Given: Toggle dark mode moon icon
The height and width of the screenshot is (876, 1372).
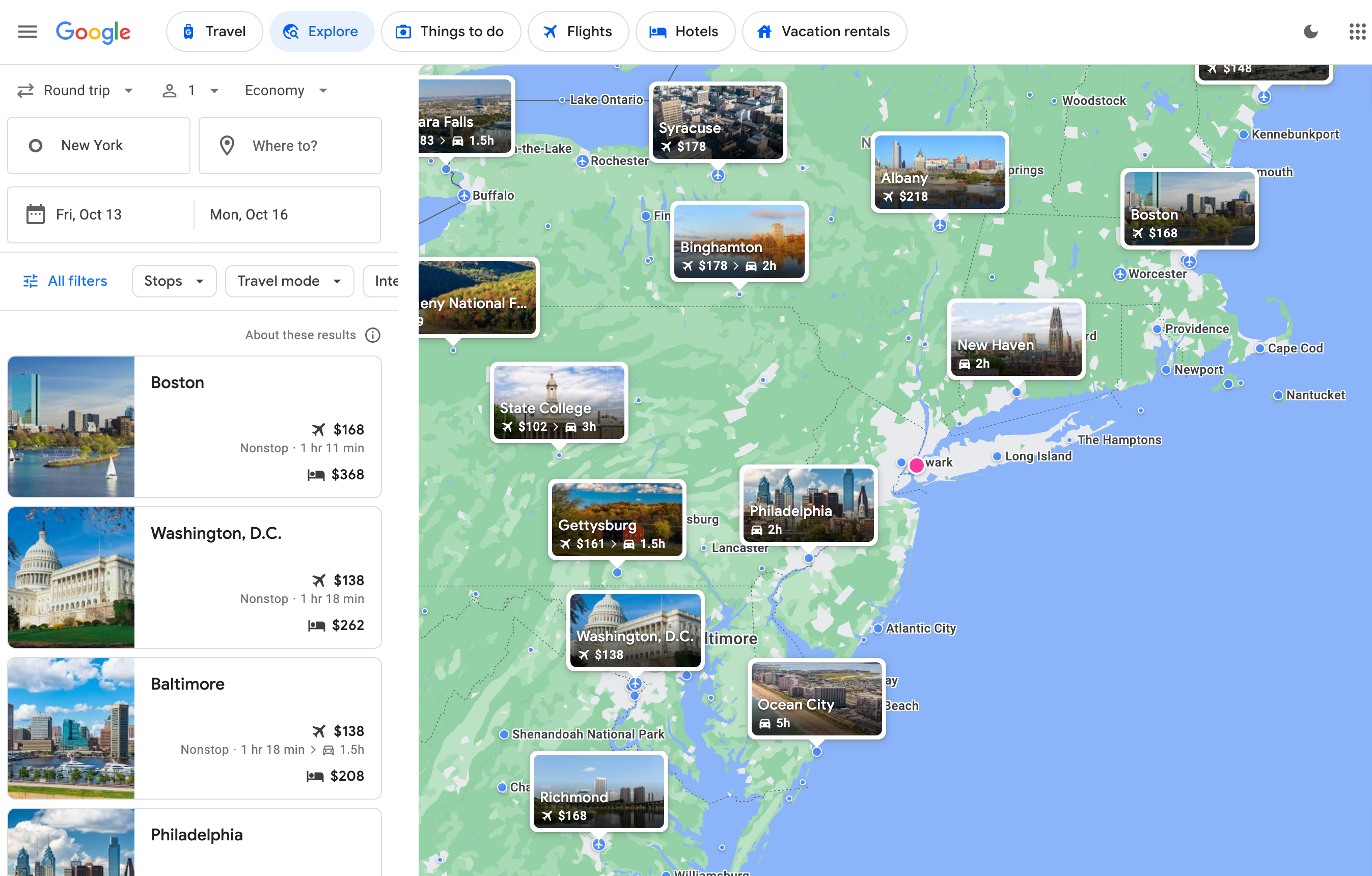Looking at the screenshot, I should point(1310,32).
